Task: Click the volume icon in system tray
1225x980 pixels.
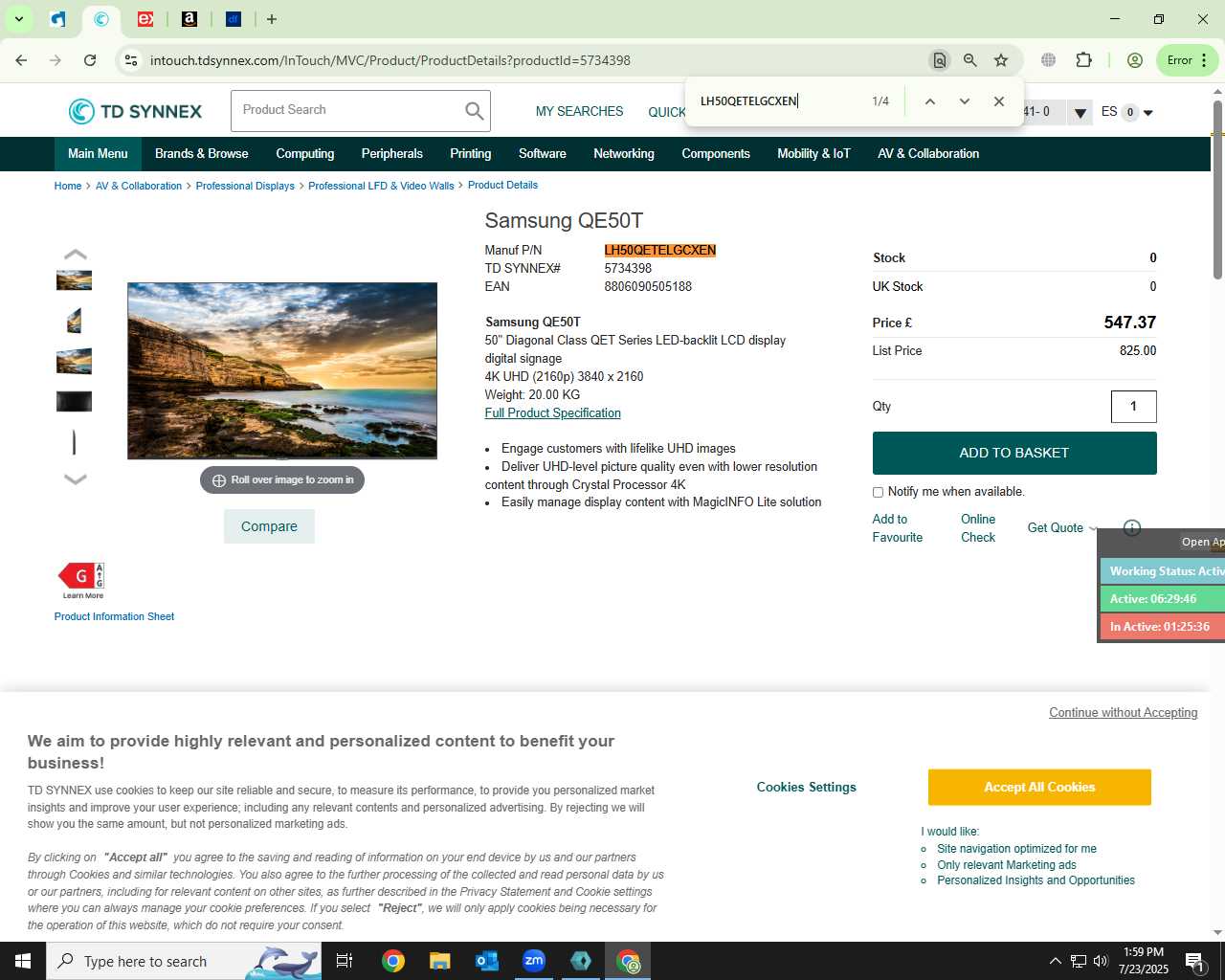Action: pos(1101,961)
